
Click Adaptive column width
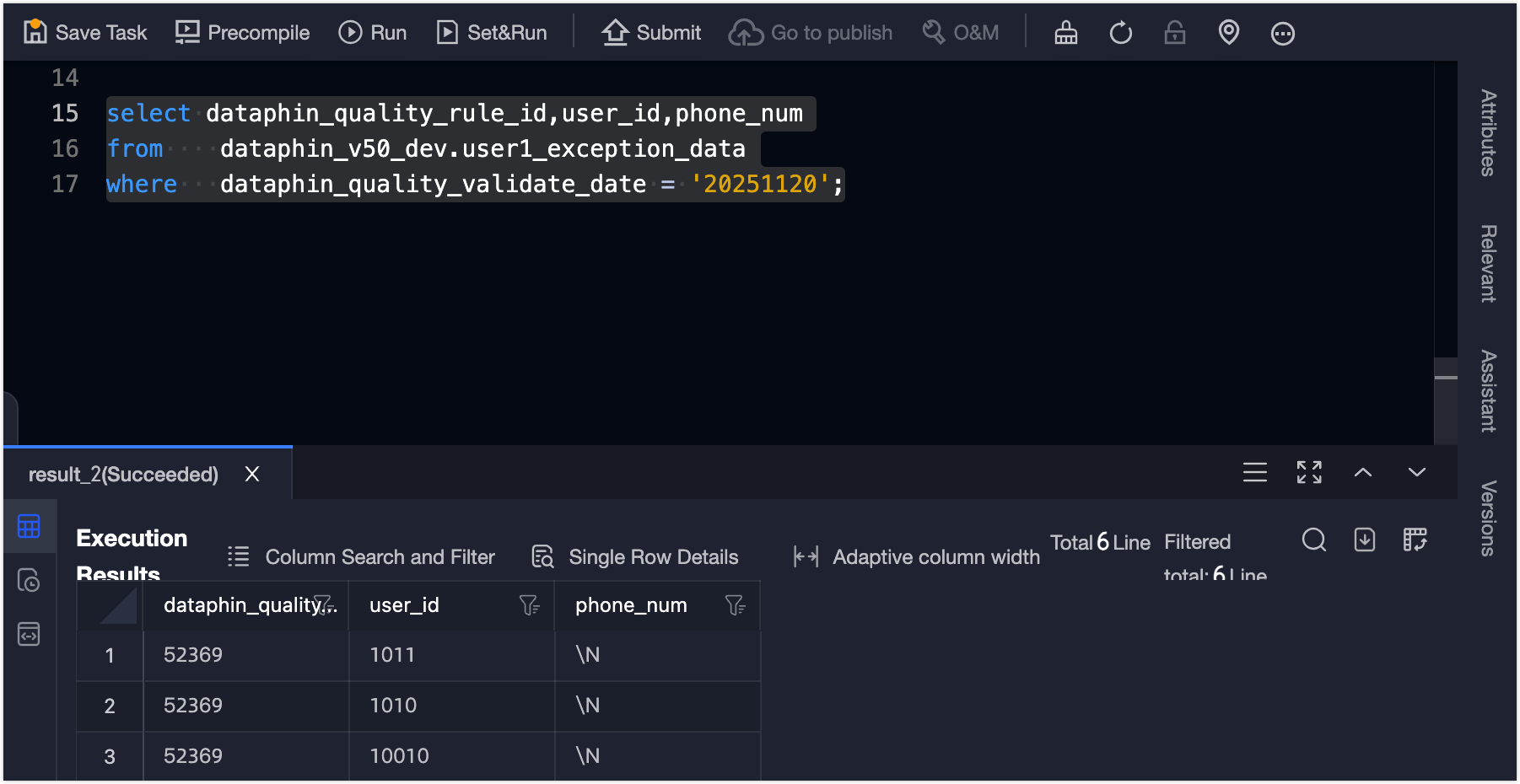[x=917, y=557]
